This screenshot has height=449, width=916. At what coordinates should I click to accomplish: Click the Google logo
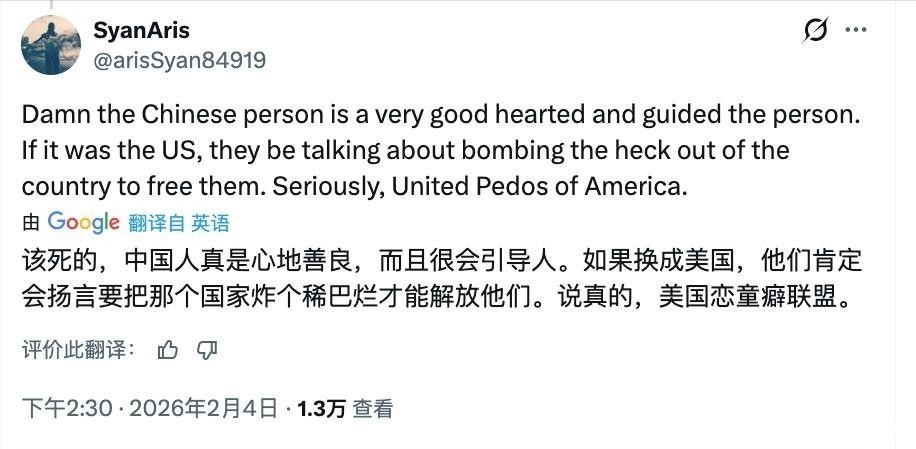click(83, 222)
